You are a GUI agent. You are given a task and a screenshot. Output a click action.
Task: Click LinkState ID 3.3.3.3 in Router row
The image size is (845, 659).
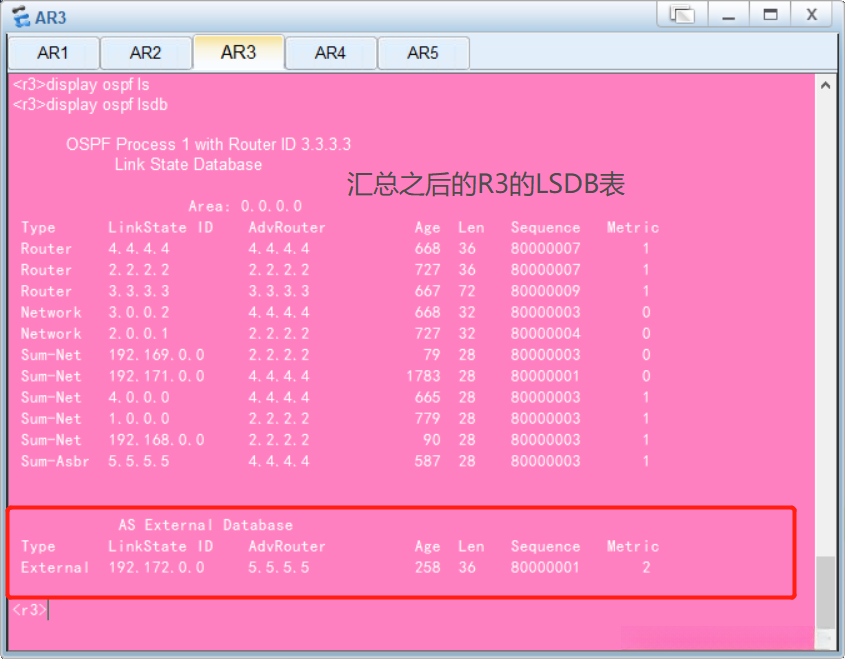pos(139,291)
